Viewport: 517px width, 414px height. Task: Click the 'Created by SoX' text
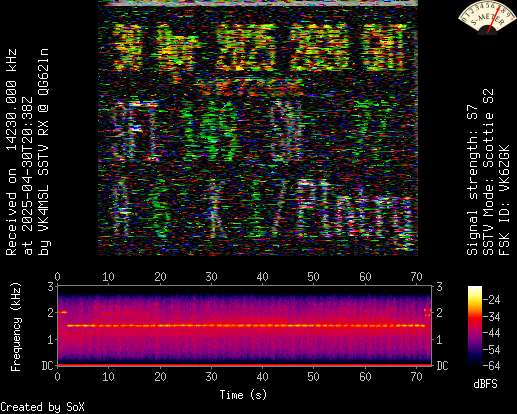point(42,407)
